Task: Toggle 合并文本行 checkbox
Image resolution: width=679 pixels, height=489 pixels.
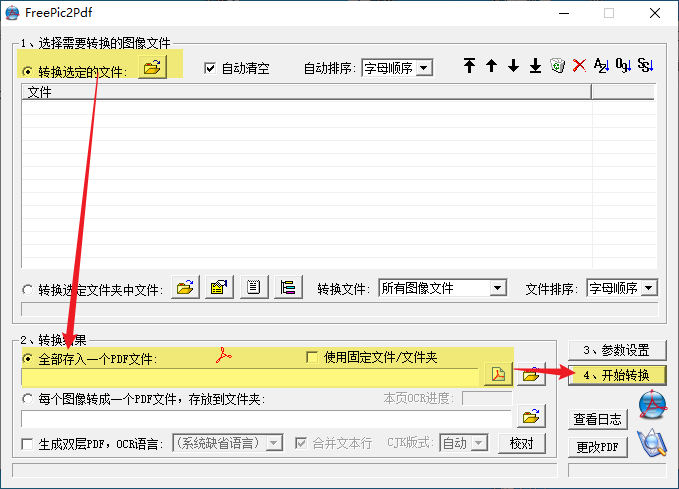Action: click(x=301, y=443)
